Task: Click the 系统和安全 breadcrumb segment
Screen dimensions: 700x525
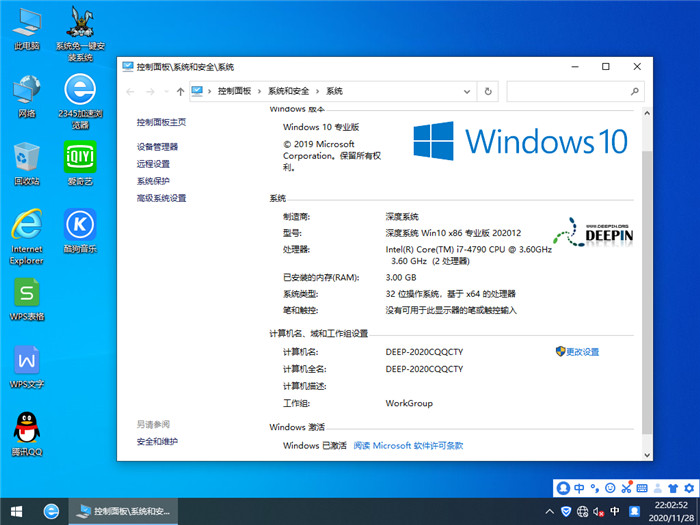Action: click(x=288, y=91)
